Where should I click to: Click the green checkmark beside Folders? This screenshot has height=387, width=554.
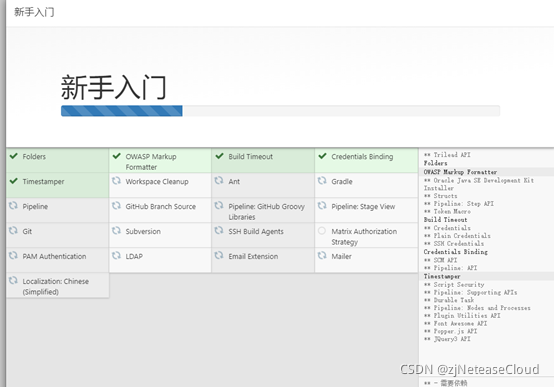(x=13, y=156)
